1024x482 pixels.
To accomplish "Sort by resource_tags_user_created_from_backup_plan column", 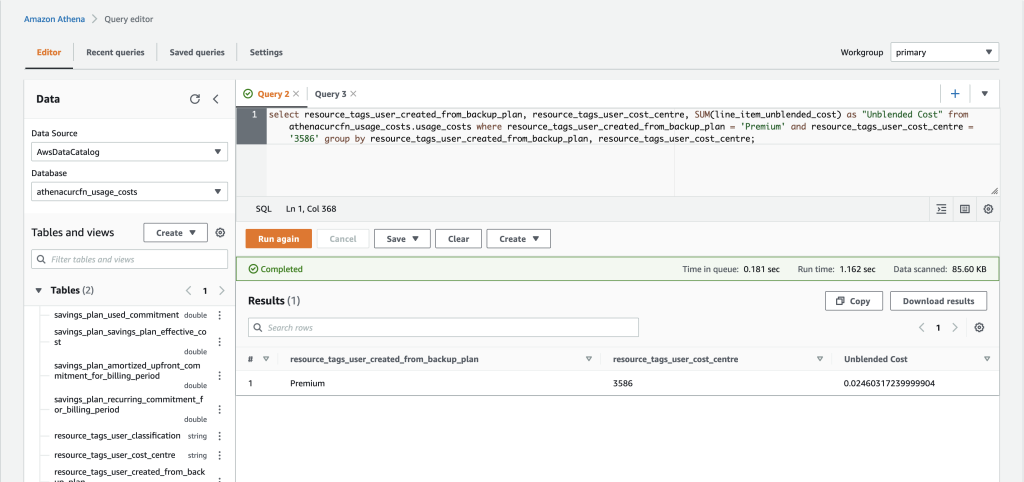I will pos(588,359).
